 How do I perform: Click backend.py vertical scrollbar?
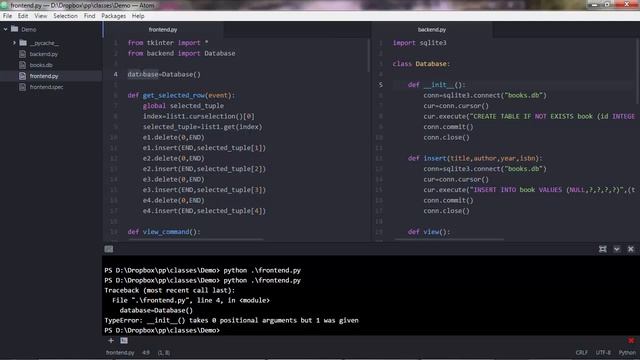(x=638, y=71)
